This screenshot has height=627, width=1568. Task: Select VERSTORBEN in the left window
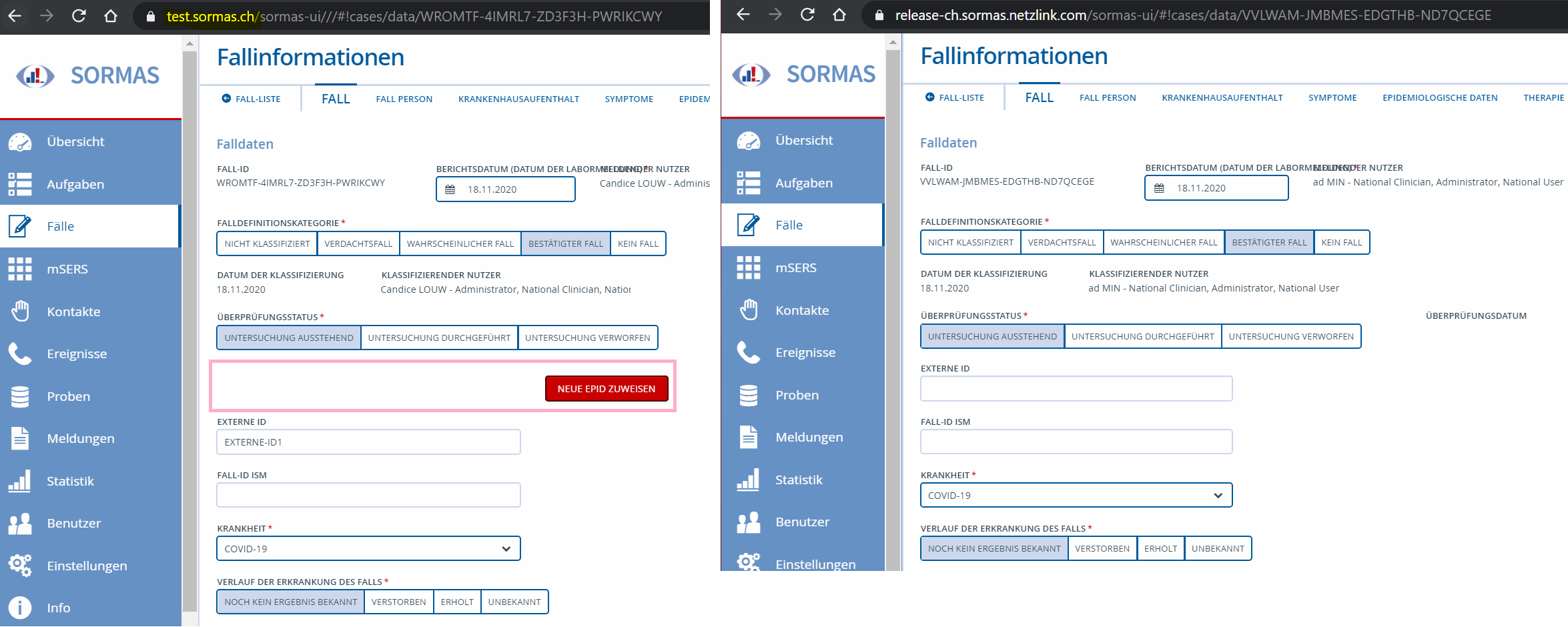398,602
